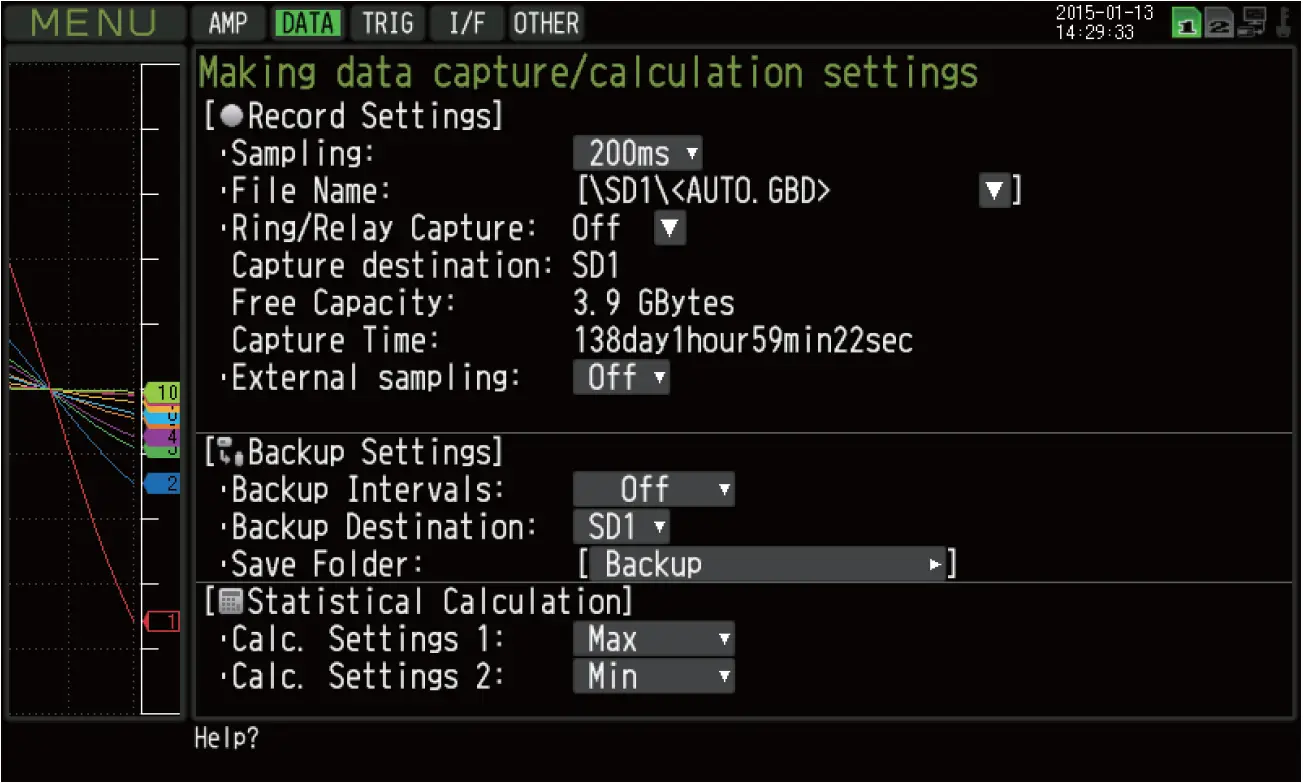
Task: Switch to the TRIG tab
Action: tap(387, 23)
